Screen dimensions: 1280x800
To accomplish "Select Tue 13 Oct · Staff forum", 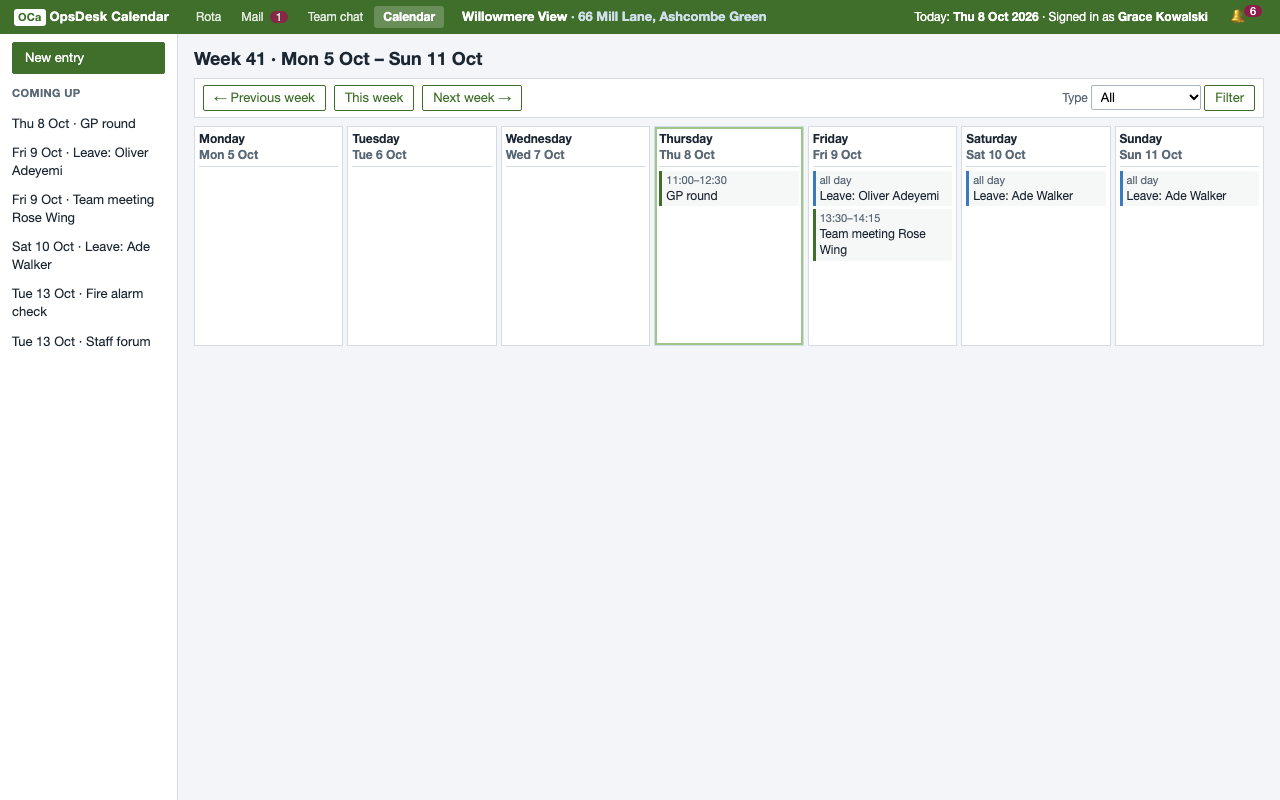I will coord(81,342).
